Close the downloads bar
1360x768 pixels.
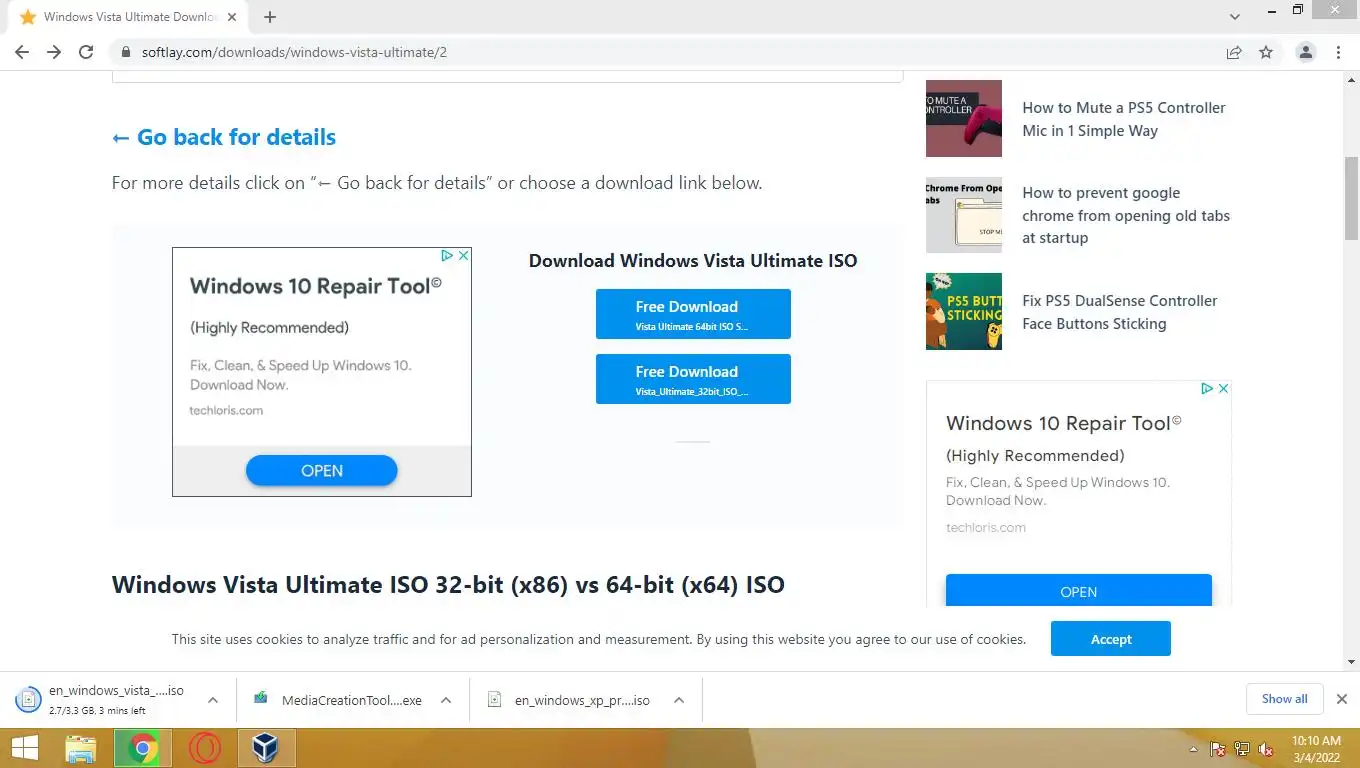(1342, 699)
